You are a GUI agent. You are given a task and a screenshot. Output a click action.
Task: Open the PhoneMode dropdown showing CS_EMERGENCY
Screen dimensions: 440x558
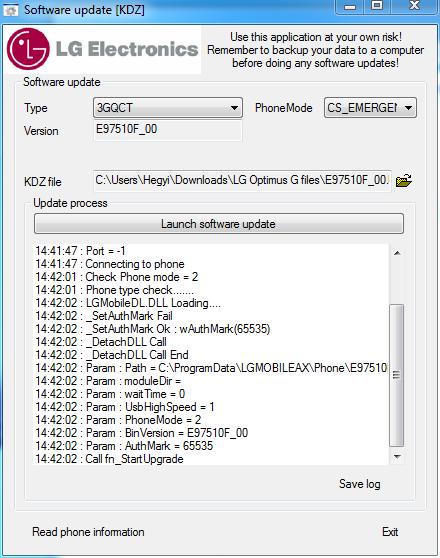pos(370,107)
